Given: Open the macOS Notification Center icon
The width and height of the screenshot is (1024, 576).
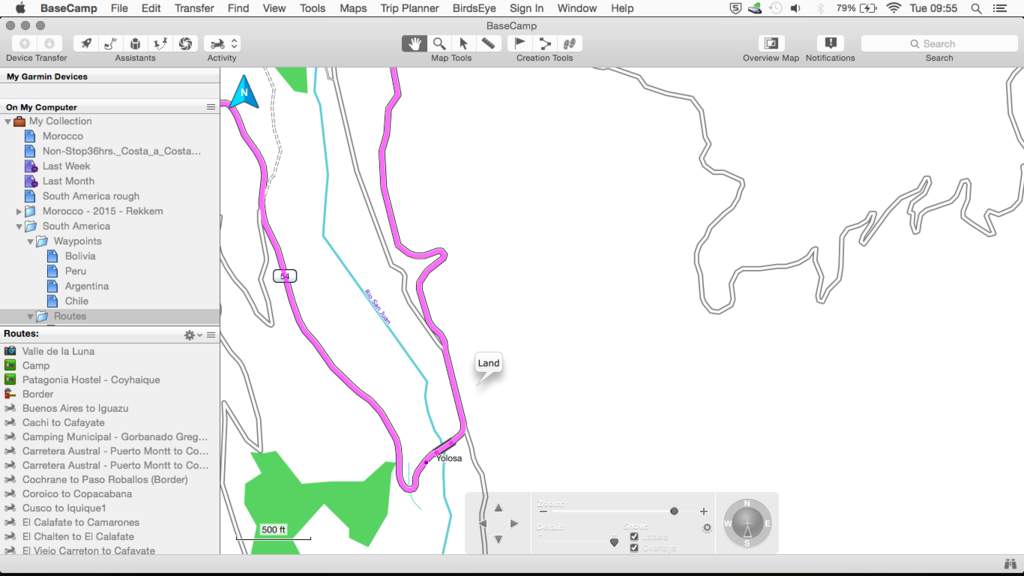Looking at the screenshot, I should click(999, 8).
